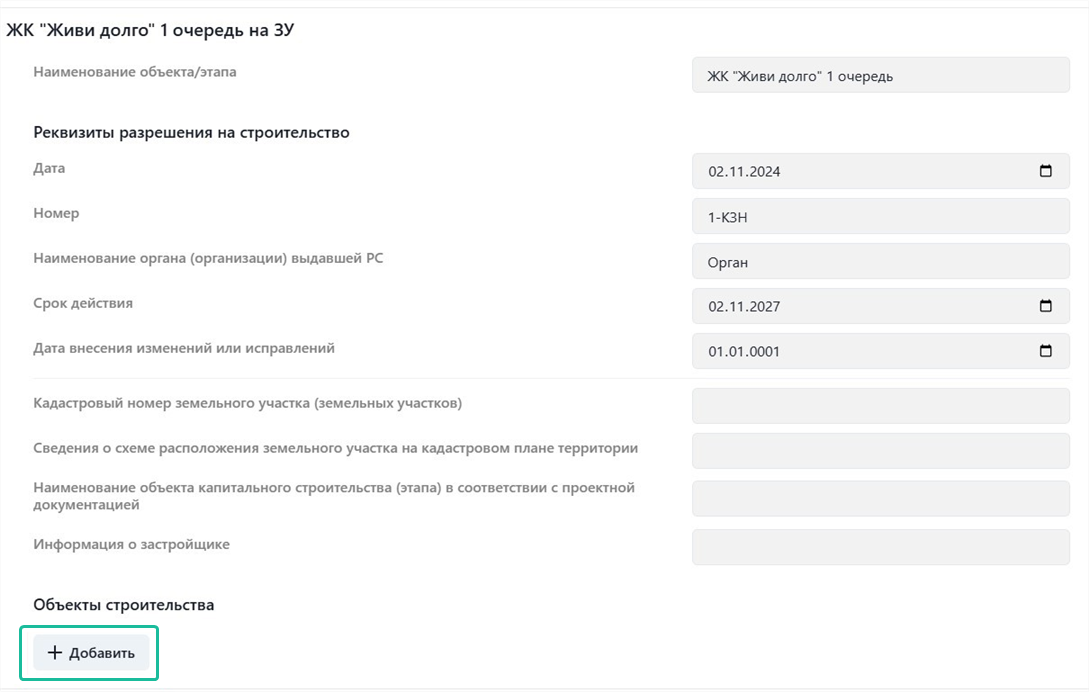Click Наименование объекта капитального строительства empty field

(881, 498)
